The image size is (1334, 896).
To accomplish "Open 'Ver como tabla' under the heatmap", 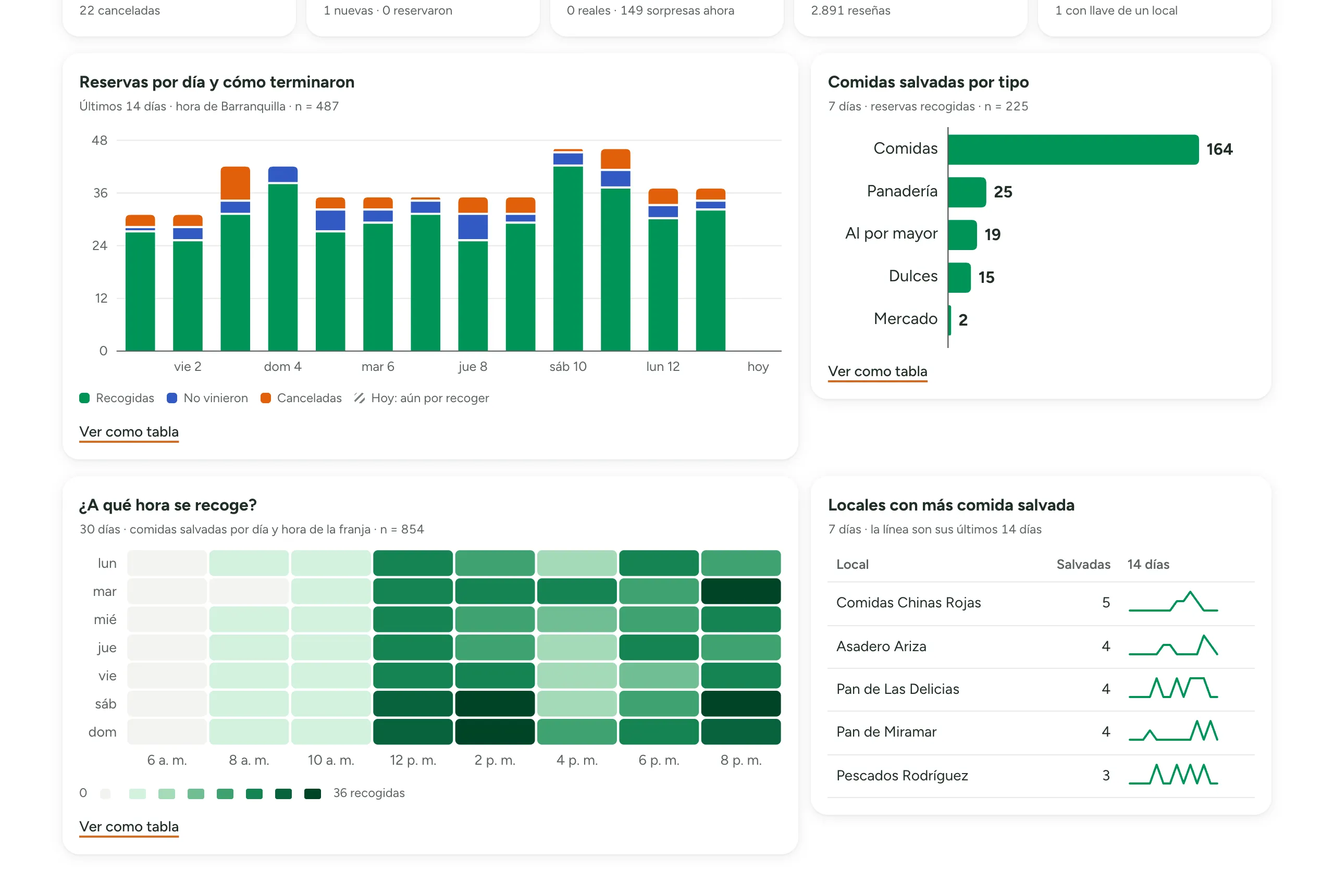I will (129, 827).
